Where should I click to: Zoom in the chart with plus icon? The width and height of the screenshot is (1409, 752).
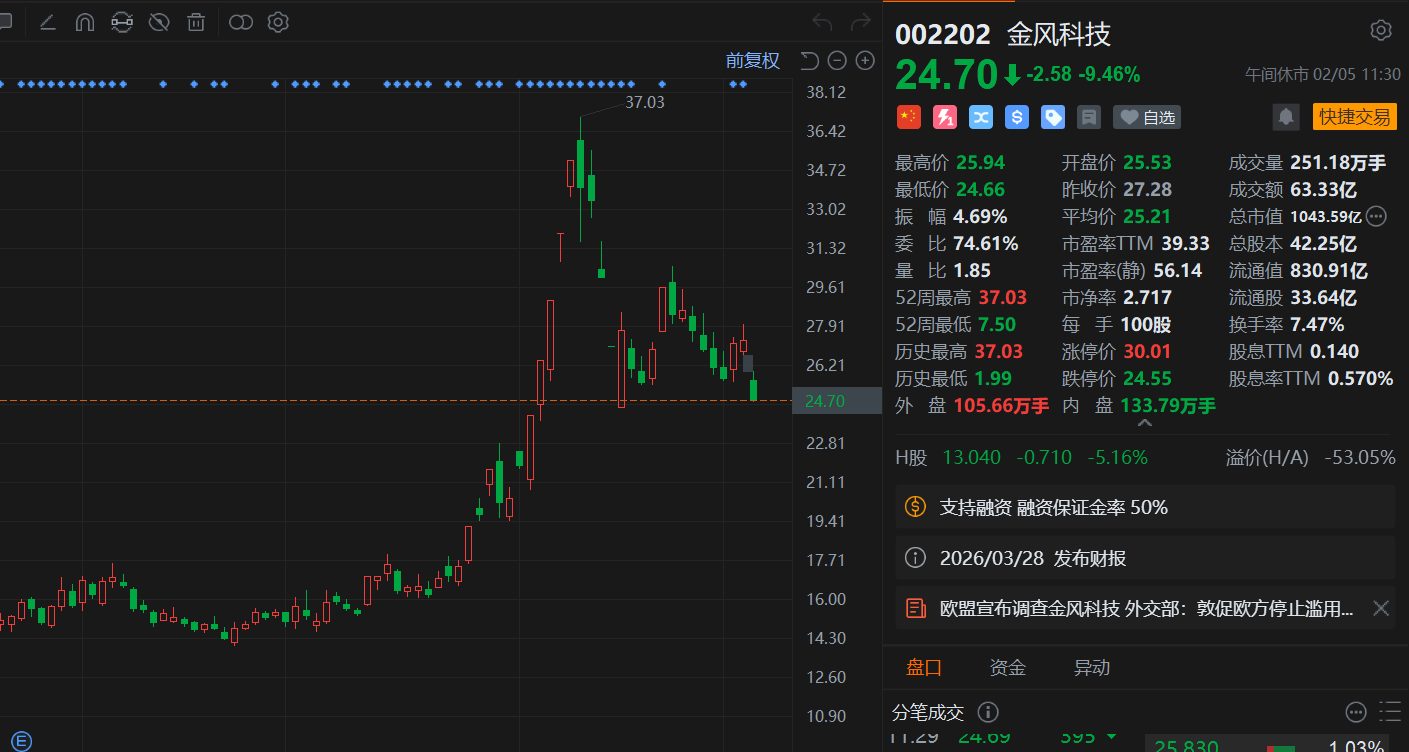(865, 61)
